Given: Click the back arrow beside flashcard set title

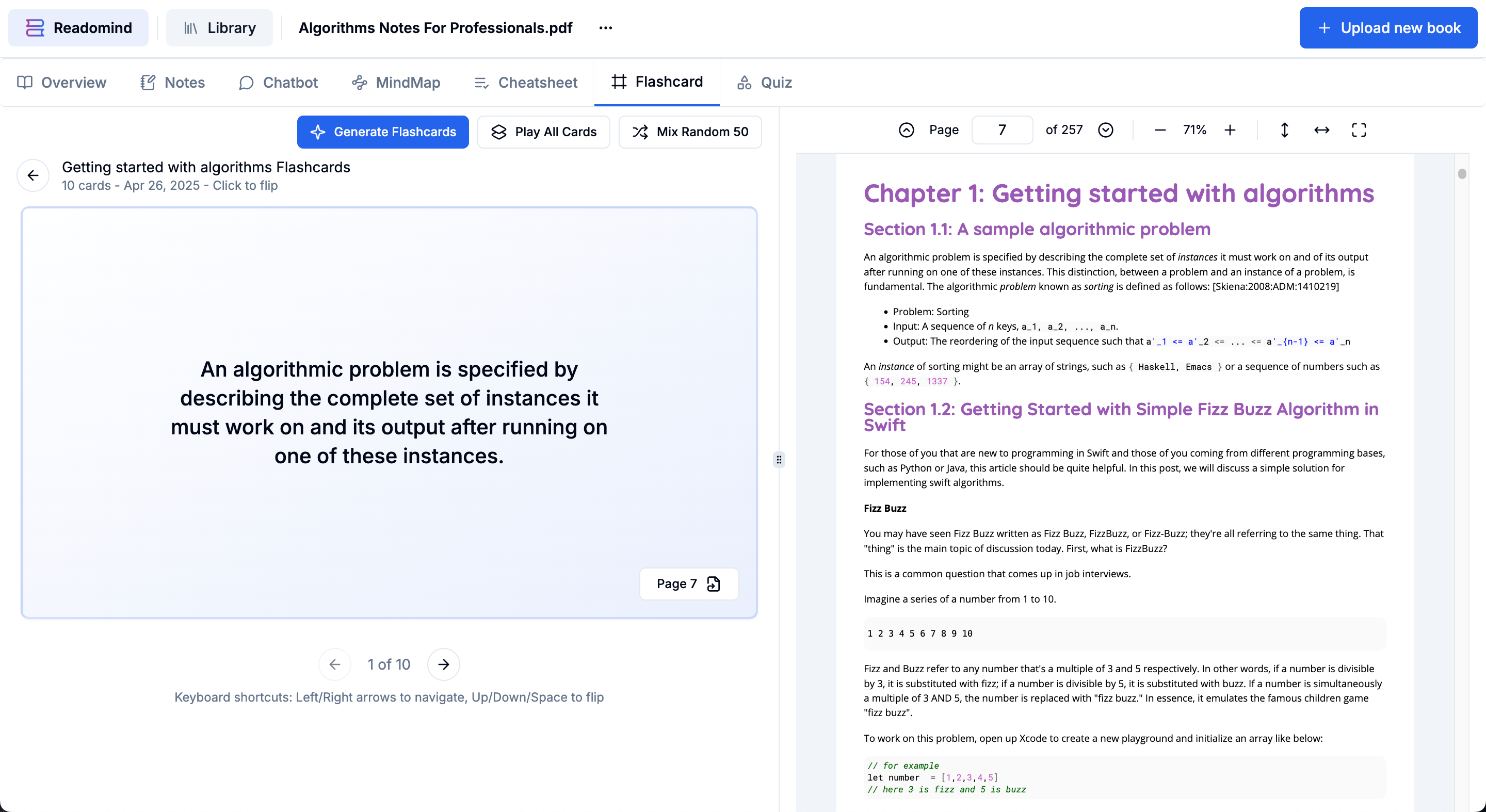Looking at the screenshot, I should click(x=33, y=175).
